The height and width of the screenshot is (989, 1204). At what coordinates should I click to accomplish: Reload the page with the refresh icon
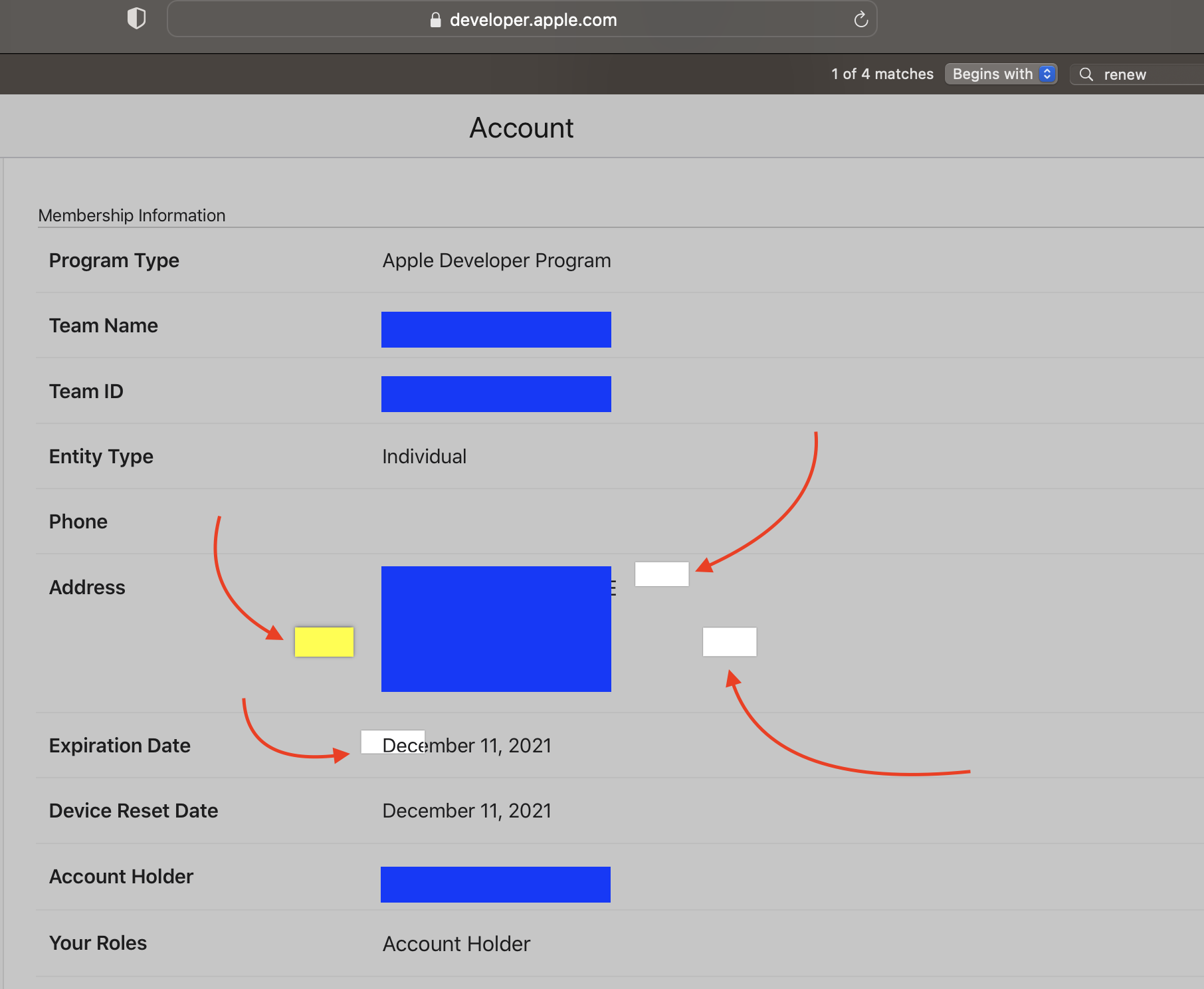click(x=861, y=19)
